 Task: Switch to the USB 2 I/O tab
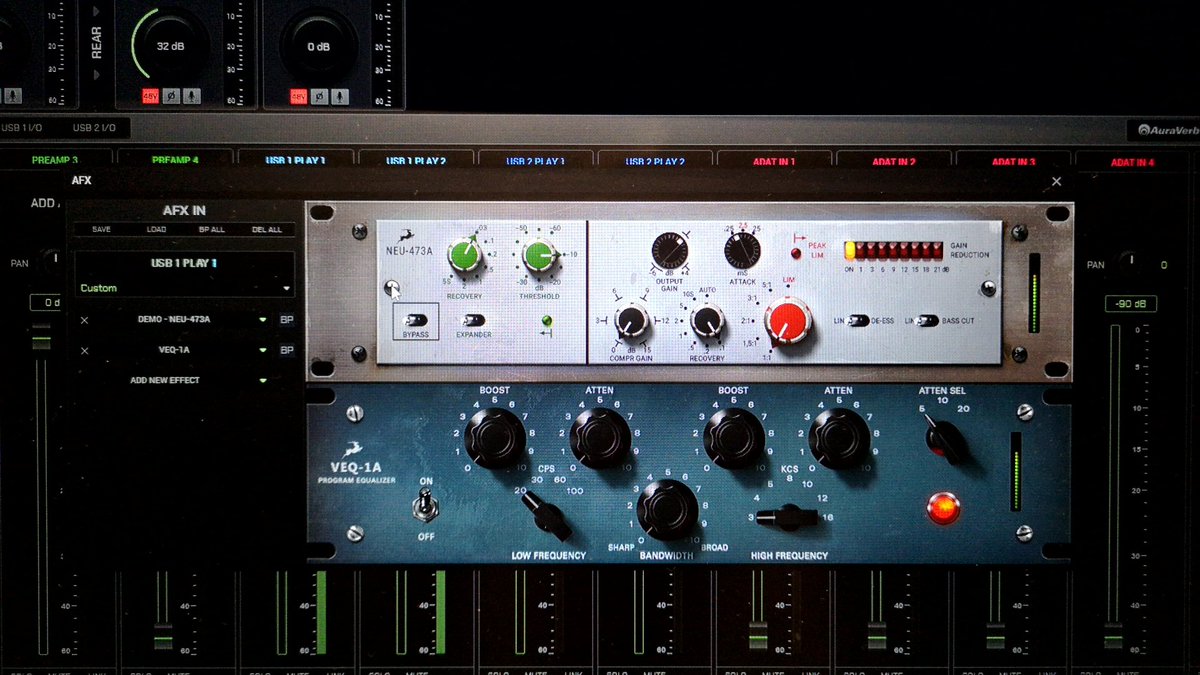[94, 128]
